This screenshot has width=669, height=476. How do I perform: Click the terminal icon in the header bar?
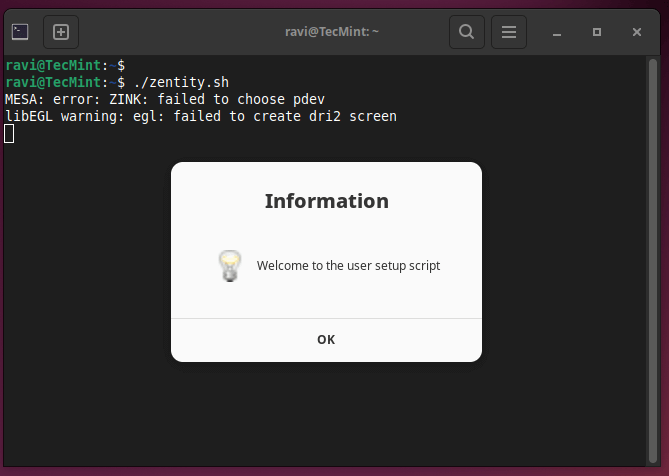[x=20, y=32]
